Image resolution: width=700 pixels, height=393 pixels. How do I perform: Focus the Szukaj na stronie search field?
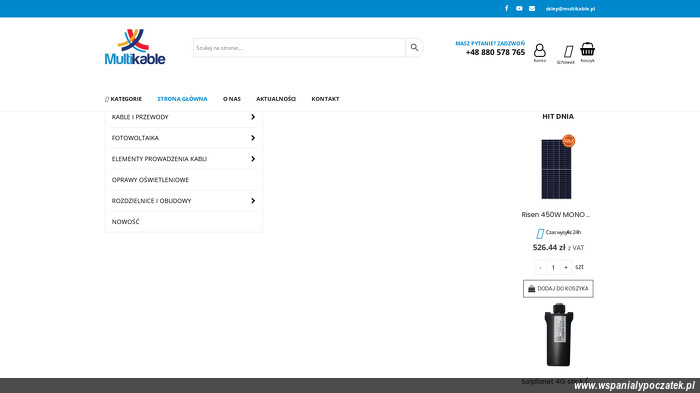[299, 47]
